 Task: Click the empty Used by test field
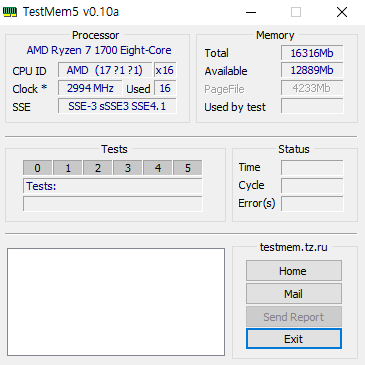pyautogui.click(x=312, y=106)
